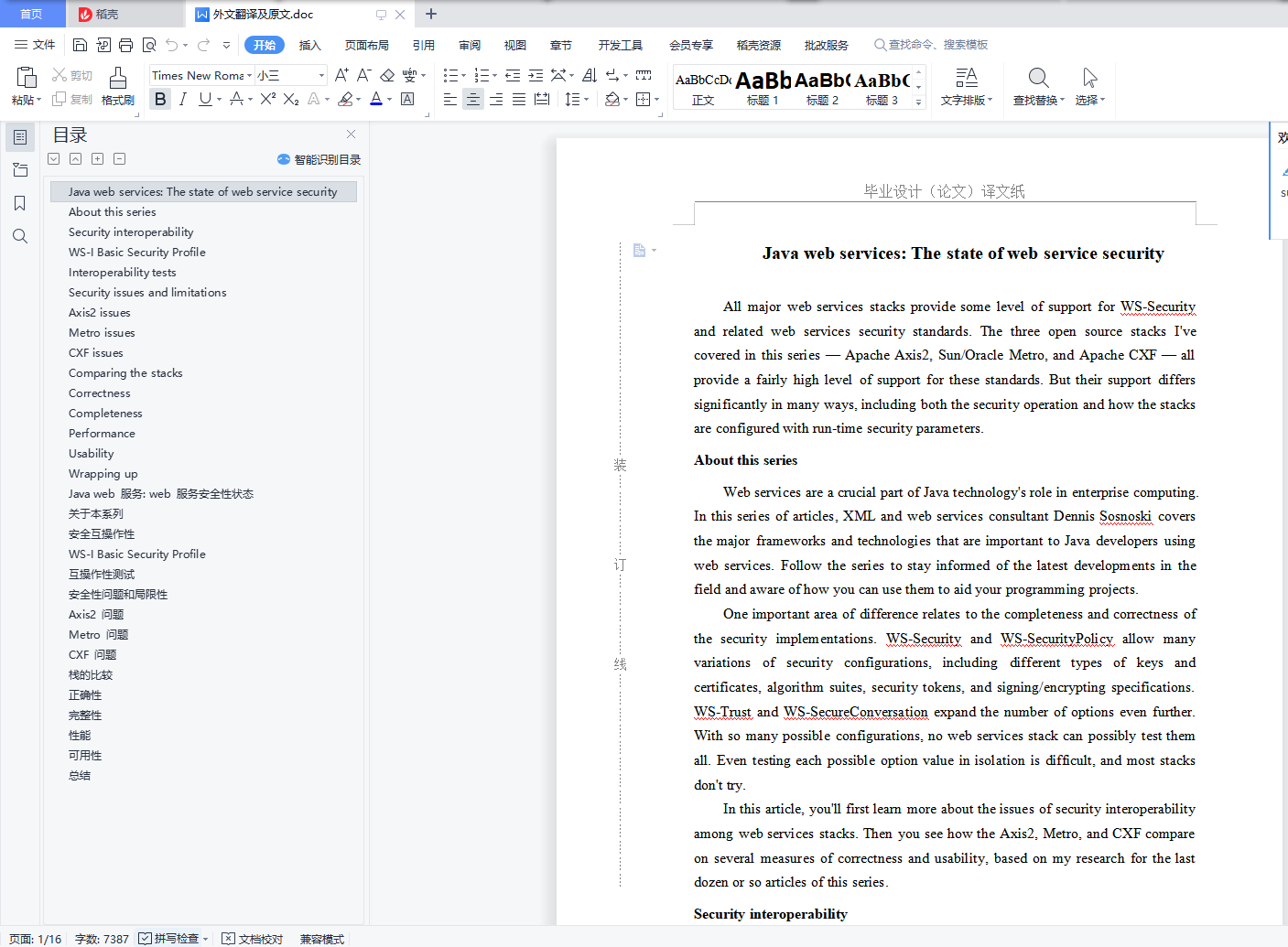Toggle underline formatting

point(205,99)
